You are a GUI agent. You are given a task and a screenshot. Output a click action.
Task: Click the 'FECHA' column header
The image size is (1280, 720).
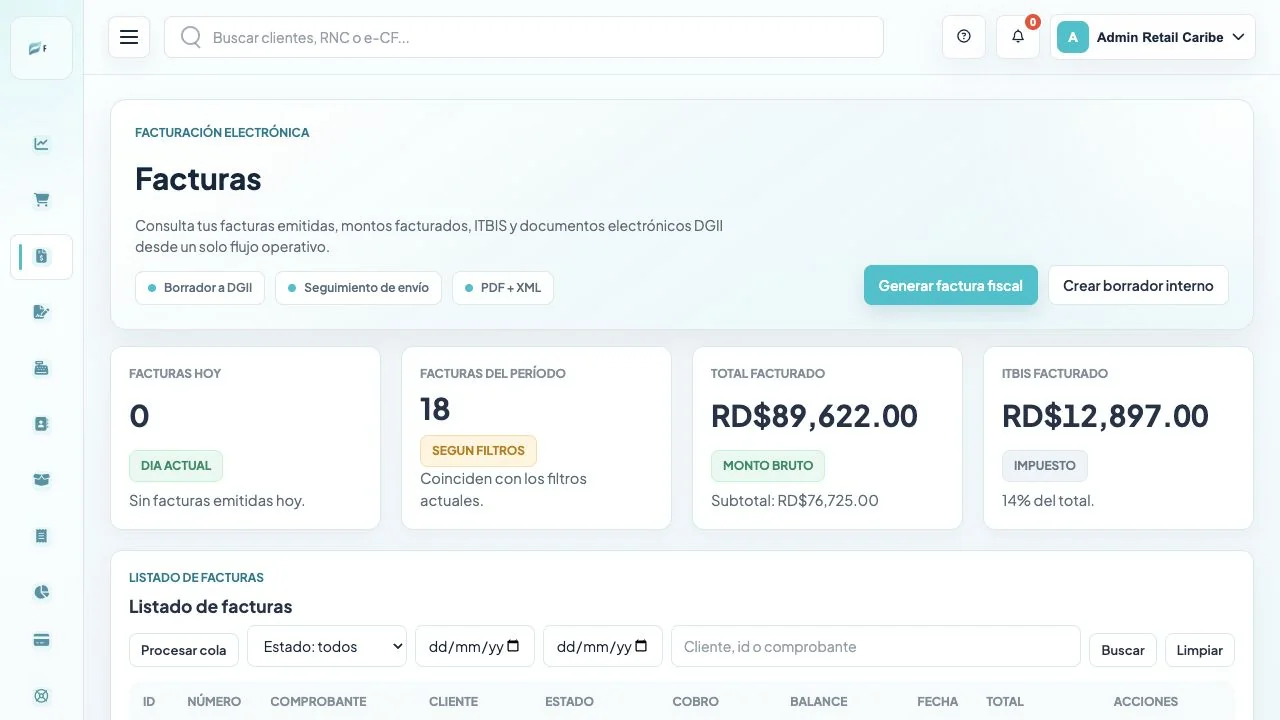938,702
